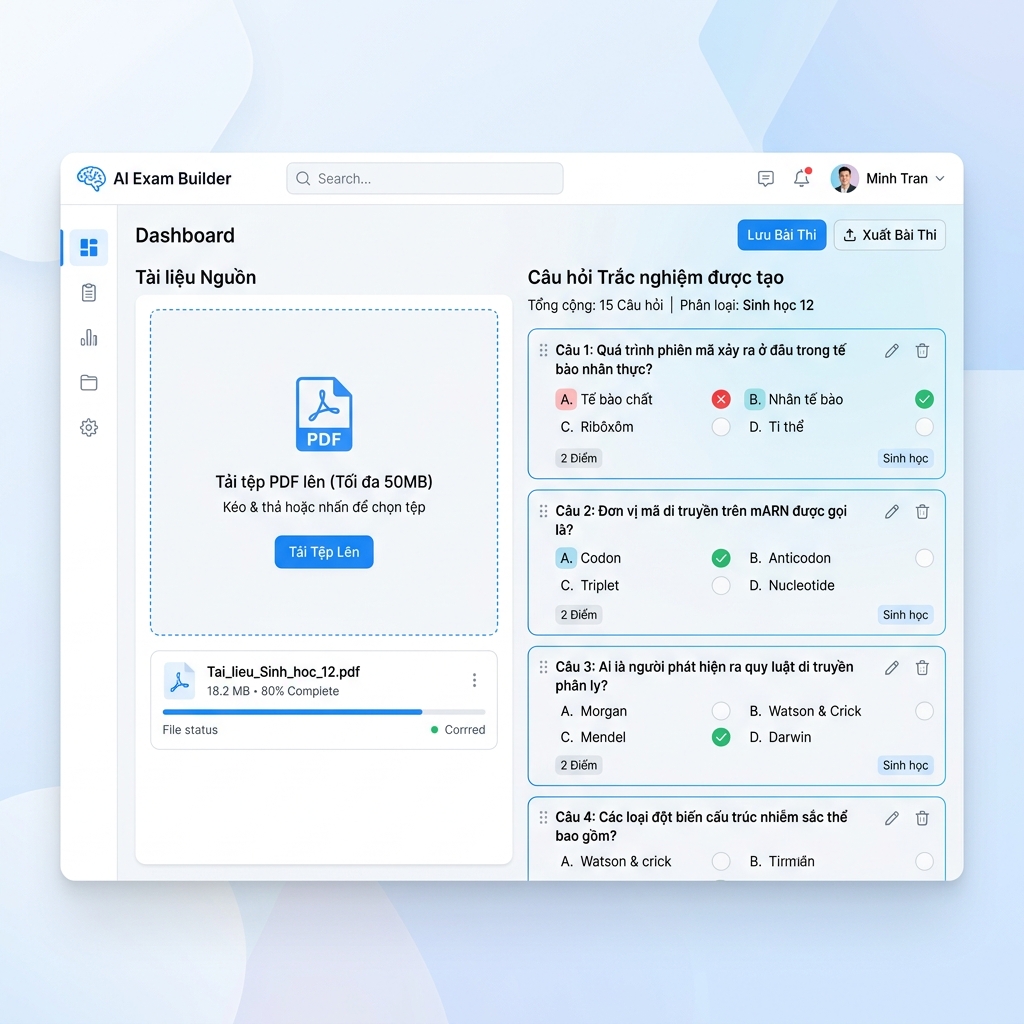Click the PDF file icon beside Tai_lieu_Sinh_hoc_12.pdf

[179, 680]
